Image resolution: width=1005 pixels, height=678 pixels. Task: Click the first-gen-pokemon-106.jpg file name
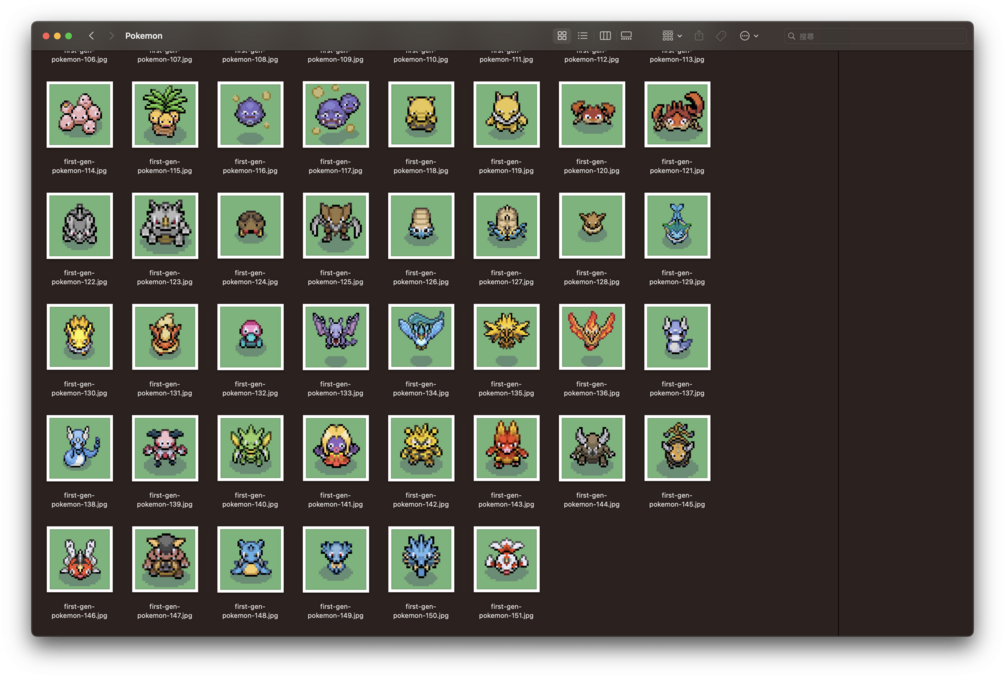click(79, 56)
